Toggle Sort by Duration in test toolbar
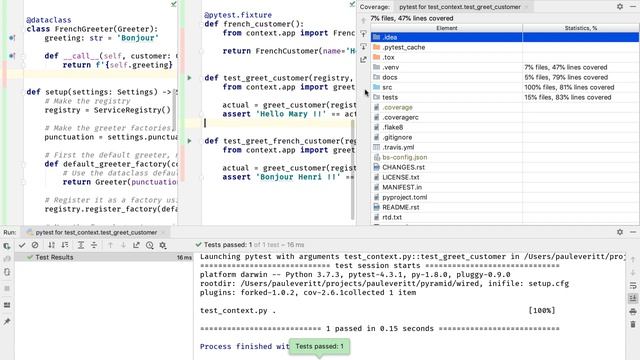This screenshot has width=640, height=360. click(64, 245)
